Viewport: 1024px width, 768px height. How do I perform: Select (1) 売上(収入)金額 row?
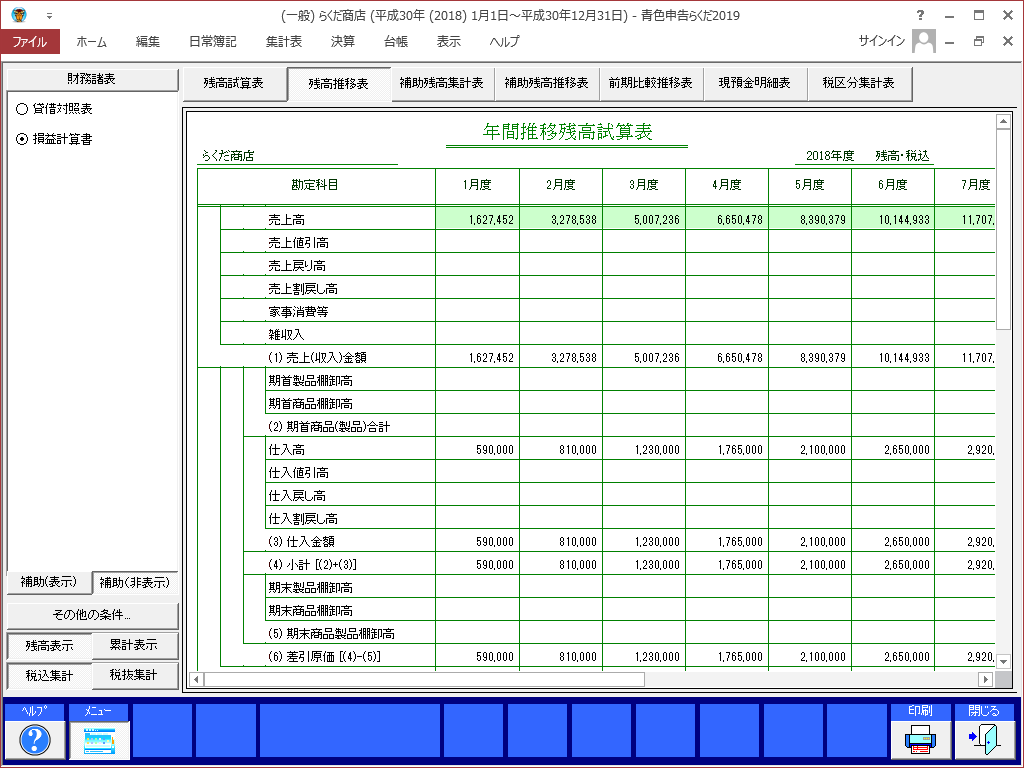point(317,358)
